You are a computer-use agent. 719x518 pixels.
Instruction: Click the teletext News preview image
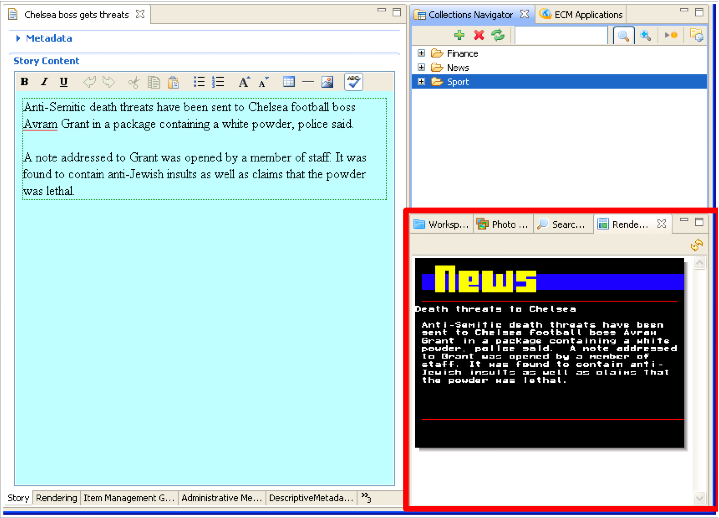click(549, 353)
